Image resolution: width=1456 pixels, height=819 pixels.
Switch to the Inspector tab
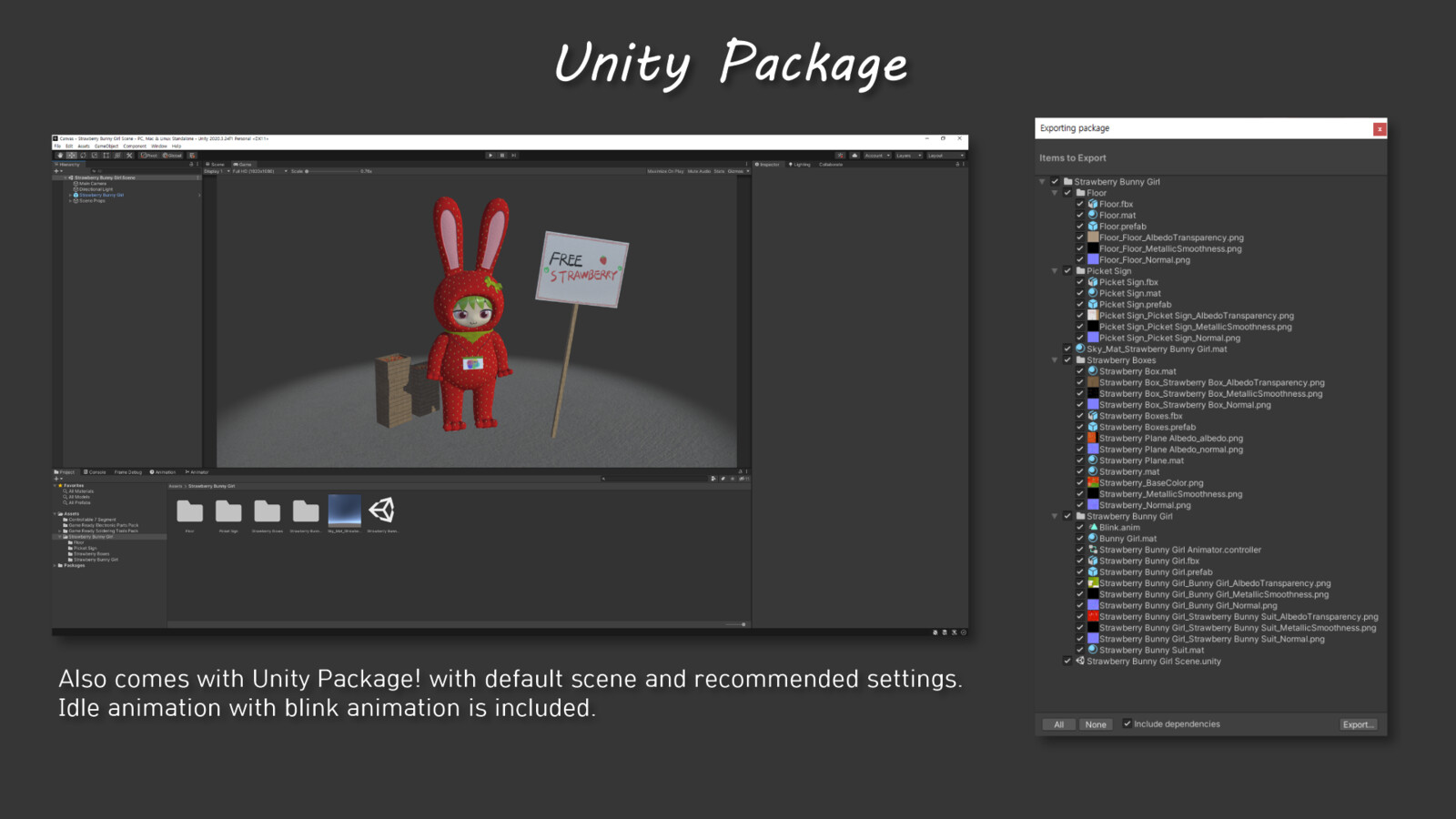point(767,165)
